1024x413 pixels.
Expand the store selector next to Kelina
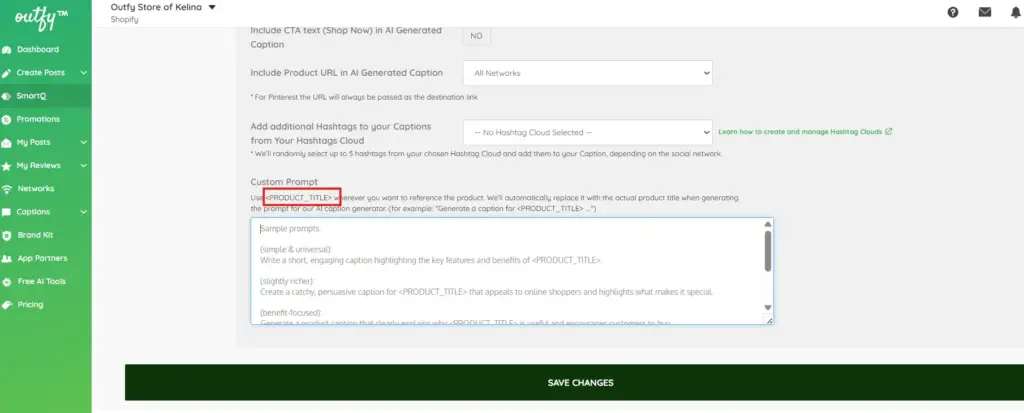click(211, 7)
